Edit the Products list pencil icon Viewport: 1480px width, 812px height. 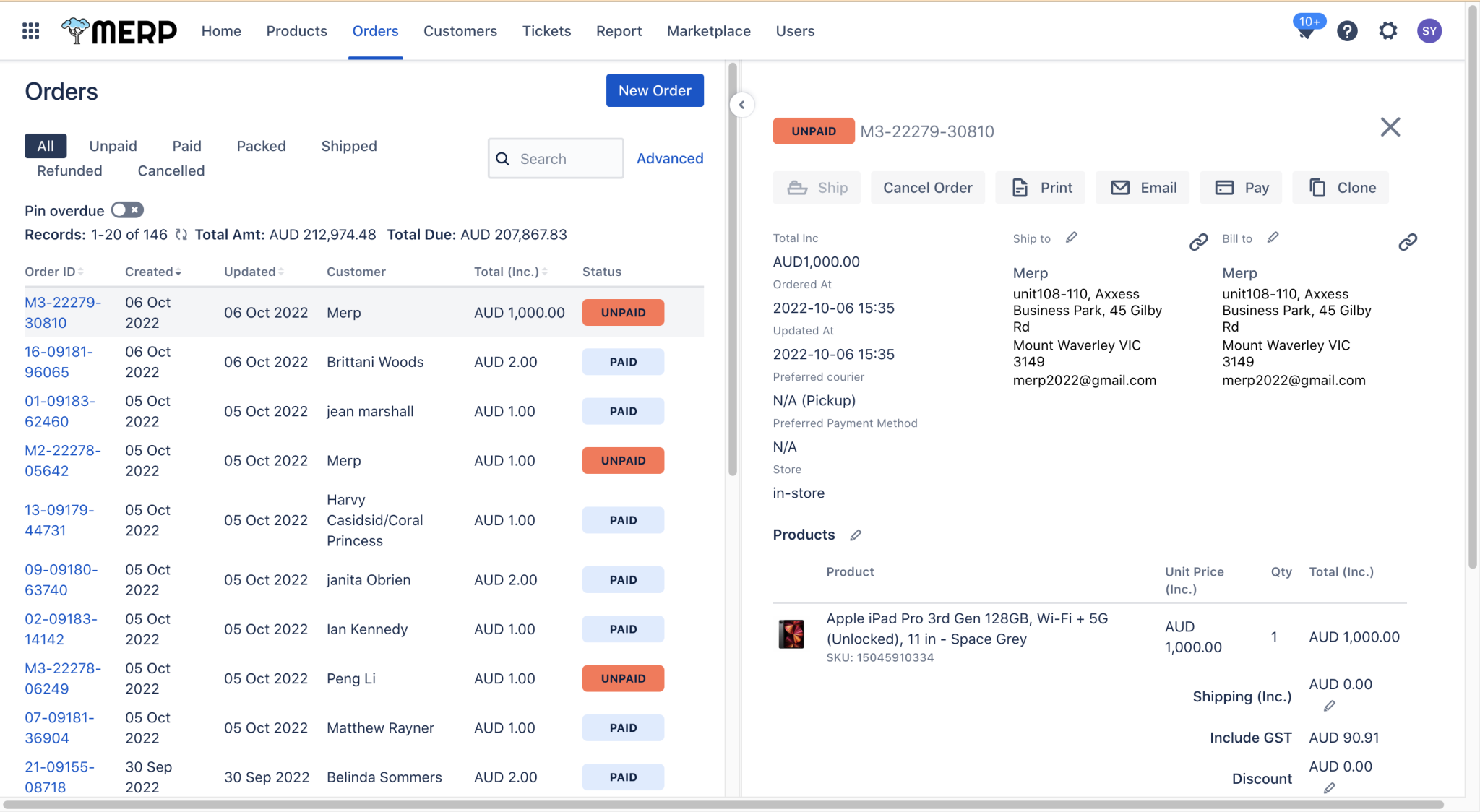point(856,535)
